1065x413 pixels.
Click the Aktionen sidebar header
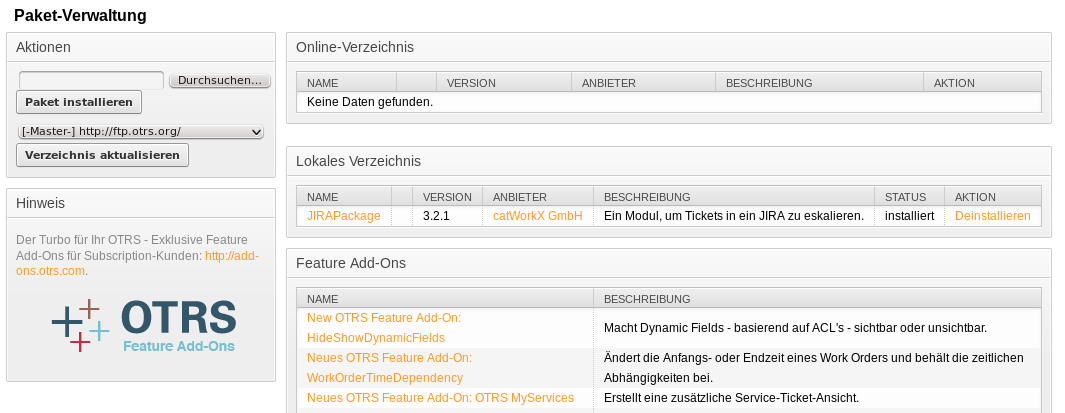[43, 47]
